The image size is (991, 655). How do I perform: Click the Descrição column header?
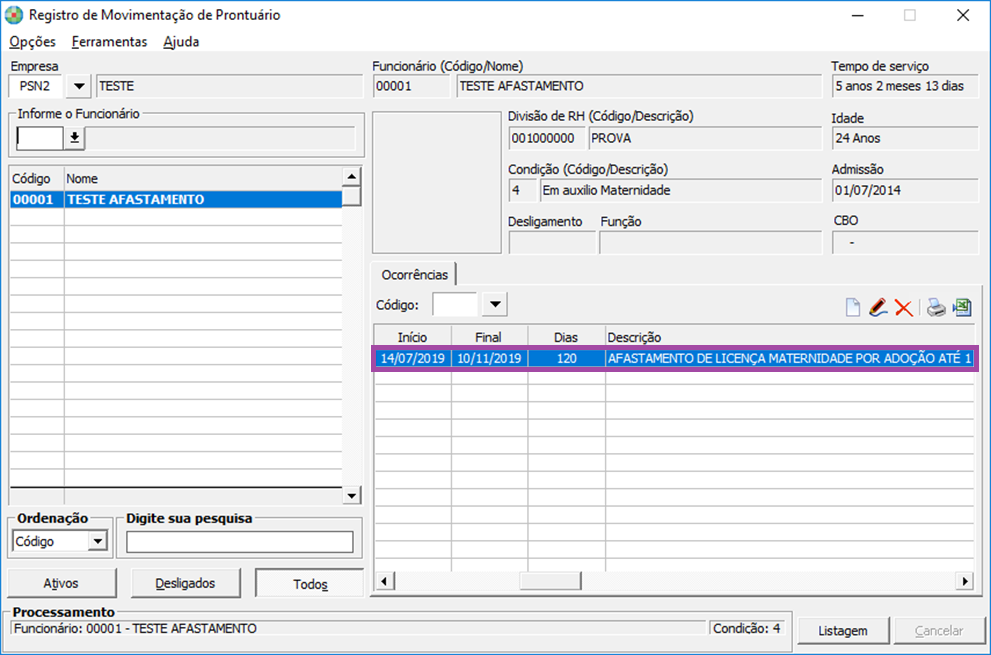point(789,338)
